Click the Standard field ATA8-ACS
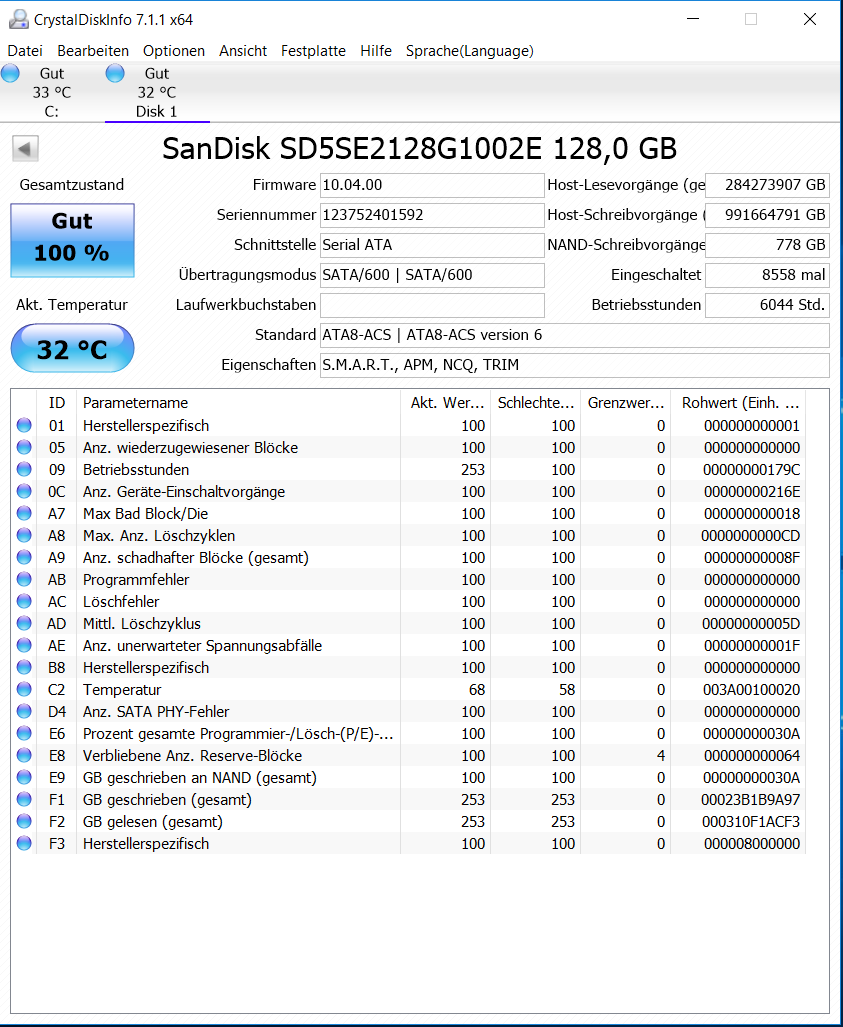Image resolution: width=843 pixels, height=1027 pixels. [574, 335]
